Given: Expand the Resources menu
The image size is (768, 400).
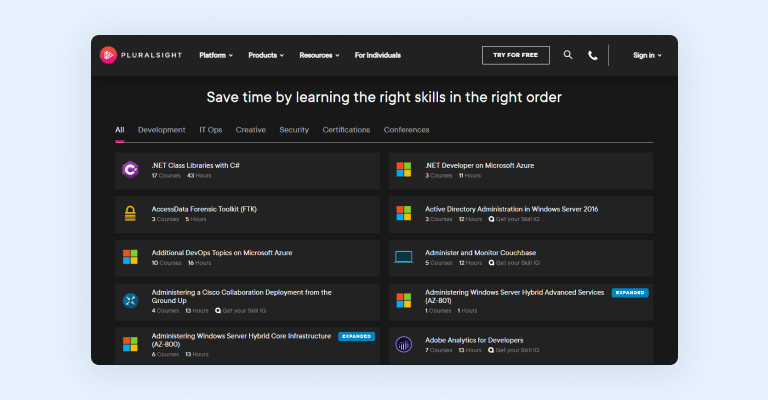Looking at the screenshot, I should click(x=319, y=55).
